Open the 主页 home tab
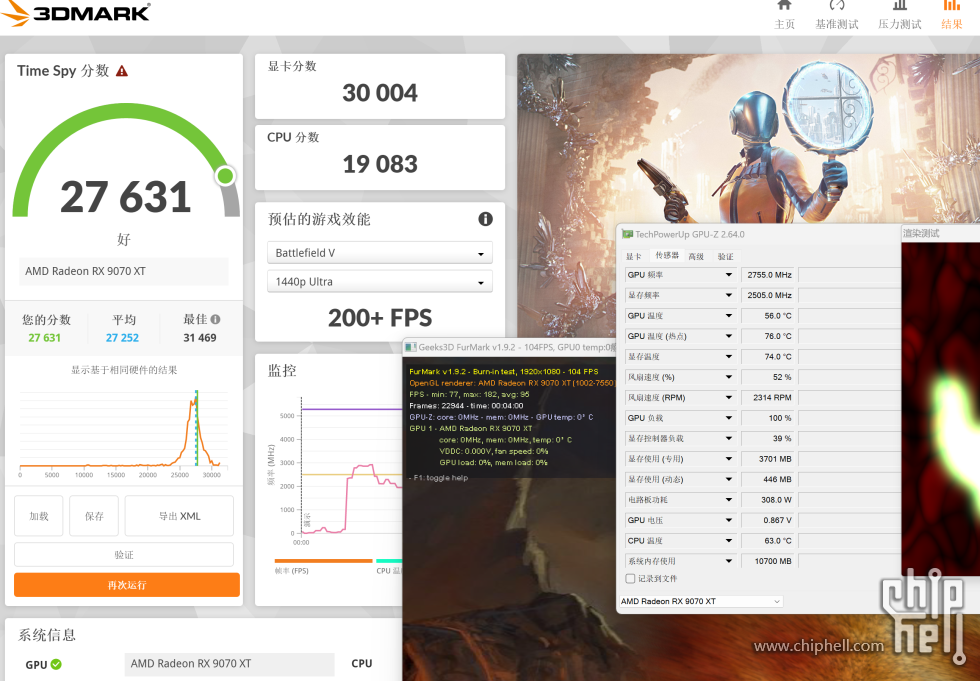This screenshot has width=980, height=681. (x=784, y=15)
